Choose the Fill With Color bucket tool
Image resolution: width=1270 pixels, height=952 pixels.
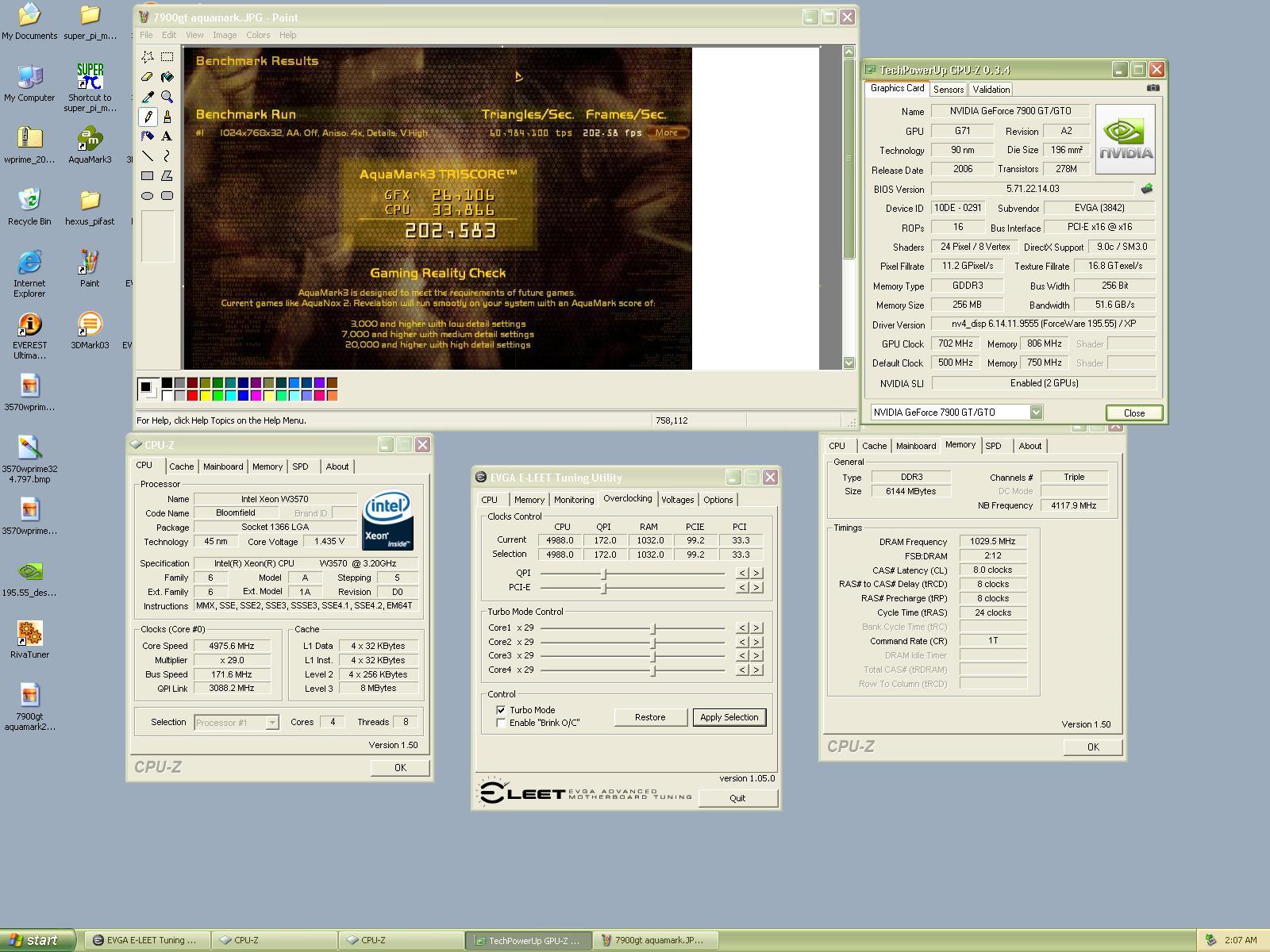click(167, 77)
